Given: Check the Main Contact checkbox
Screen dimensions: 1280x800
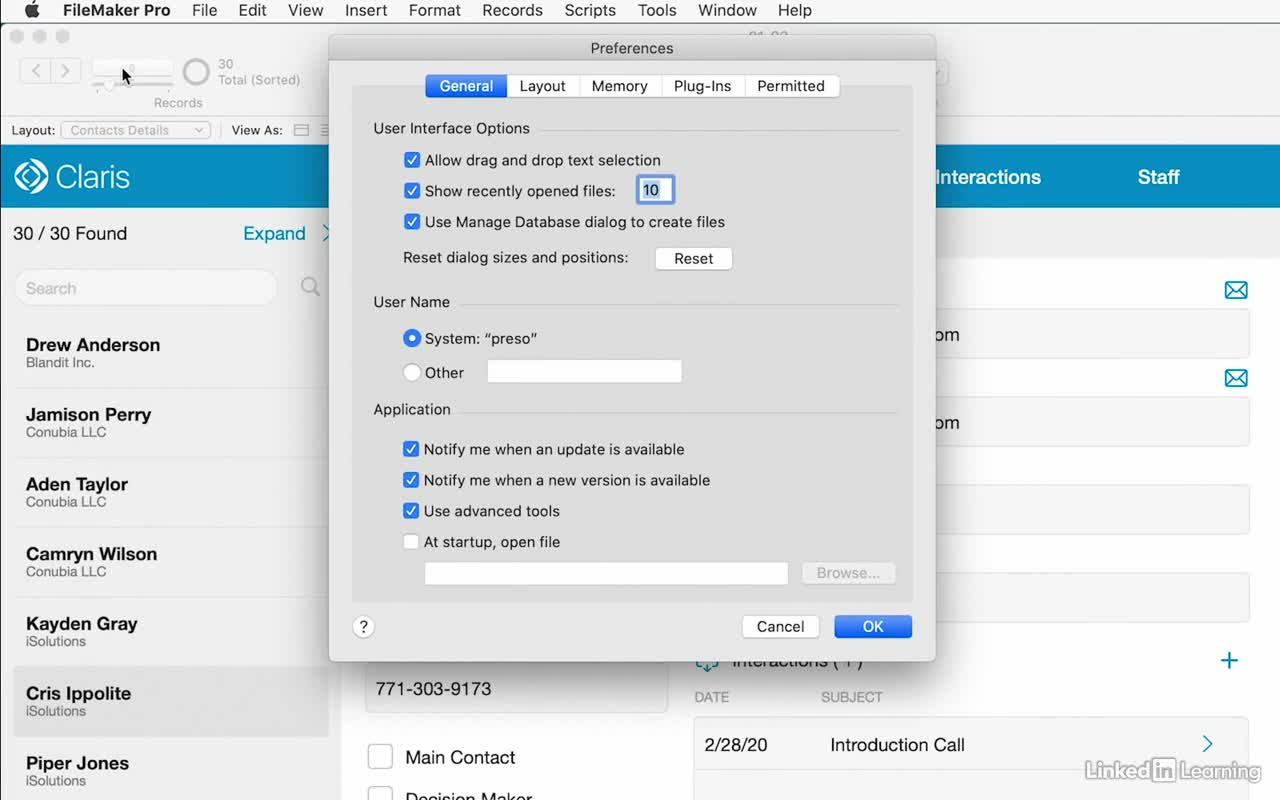Looking at the screenshot, I should click(380, 757).
